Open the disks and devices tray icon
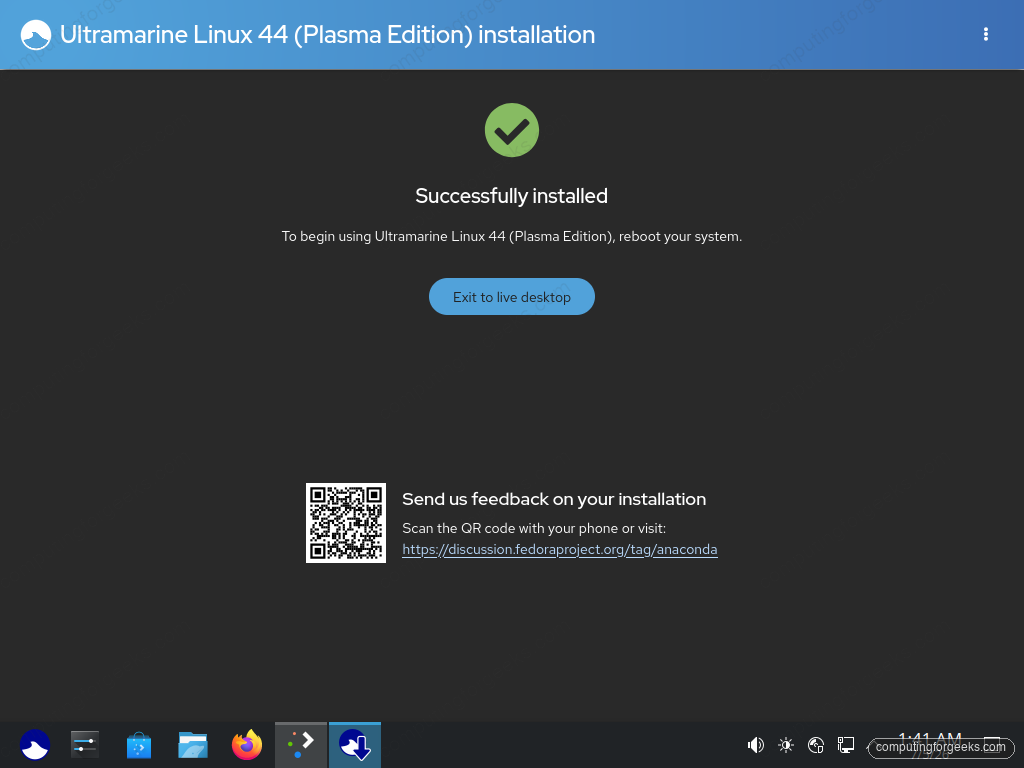 pyautogui.click(x=816, y=745)
